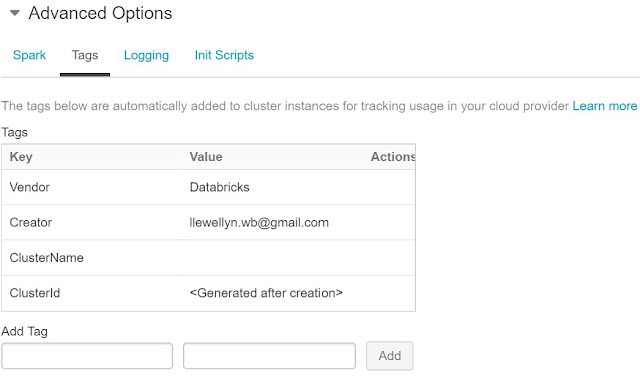Follow the Learn more link
The image size is (640, 381).
(604, 106)
